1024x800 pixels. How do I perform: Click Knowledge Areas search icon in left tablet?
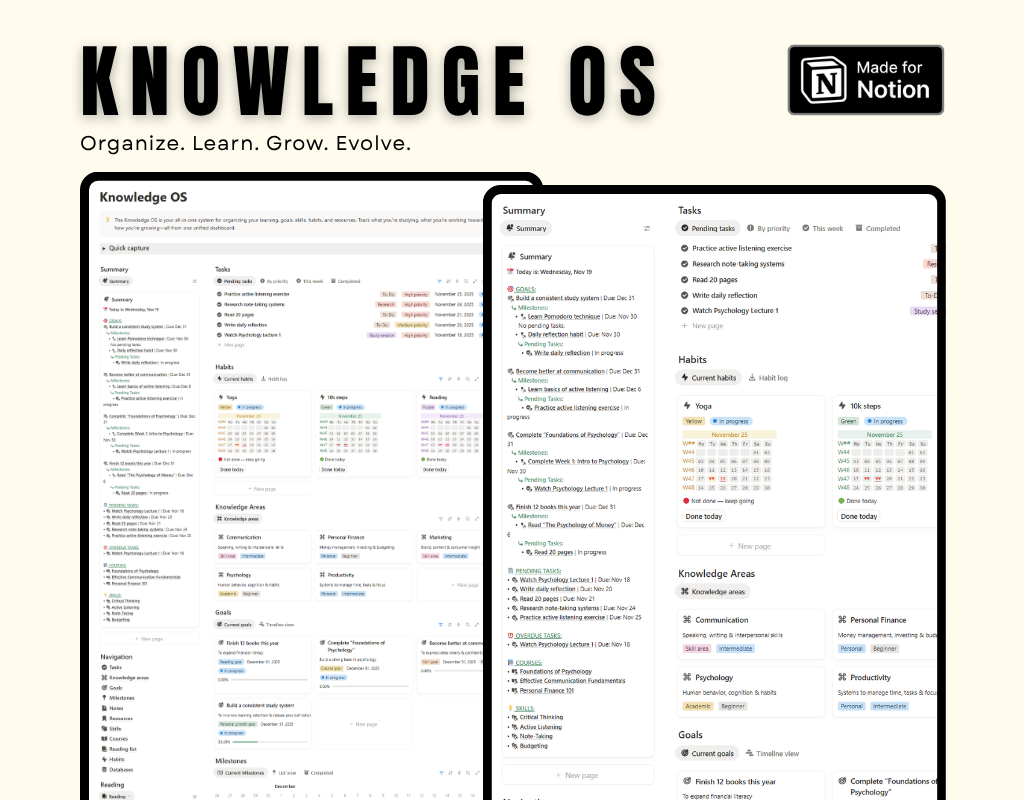click(468, 519)
